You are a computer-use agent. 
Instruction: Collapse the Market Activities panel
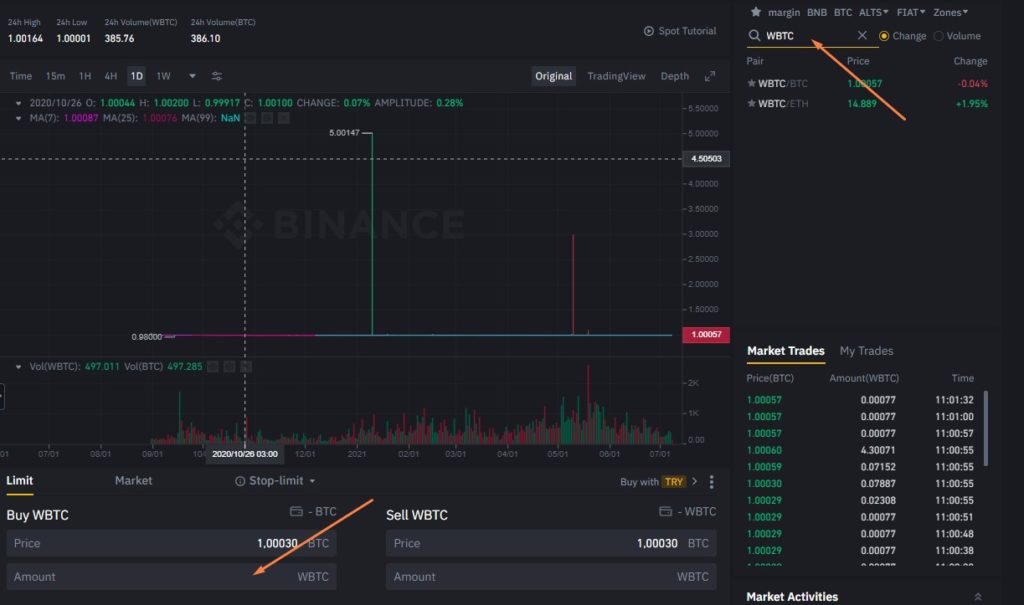coord(978,597)
